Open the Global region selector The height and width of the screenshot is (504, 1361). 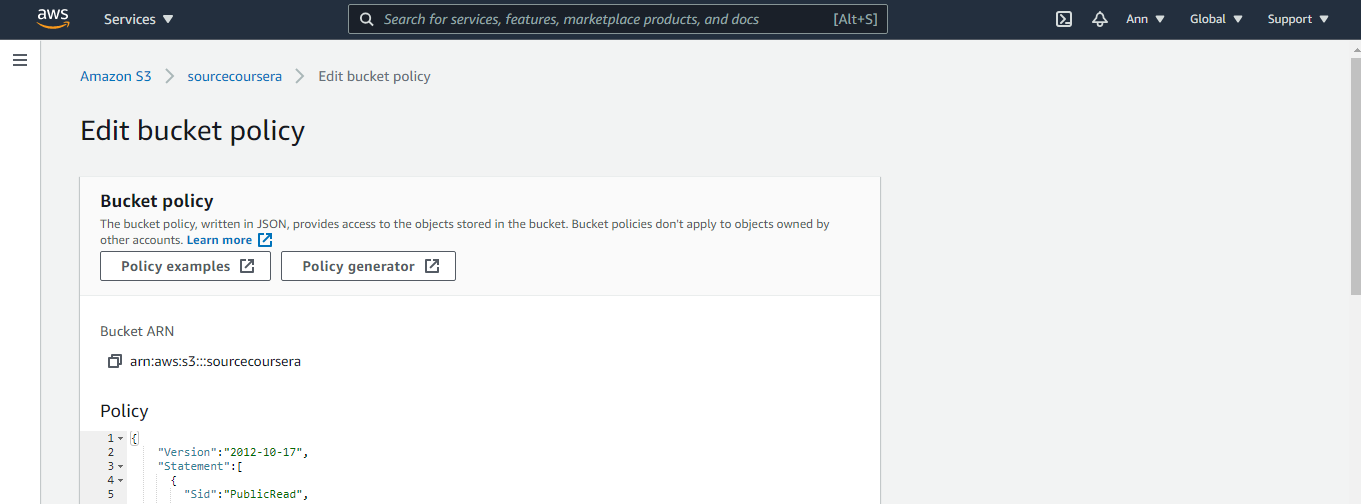[1216, 19]
